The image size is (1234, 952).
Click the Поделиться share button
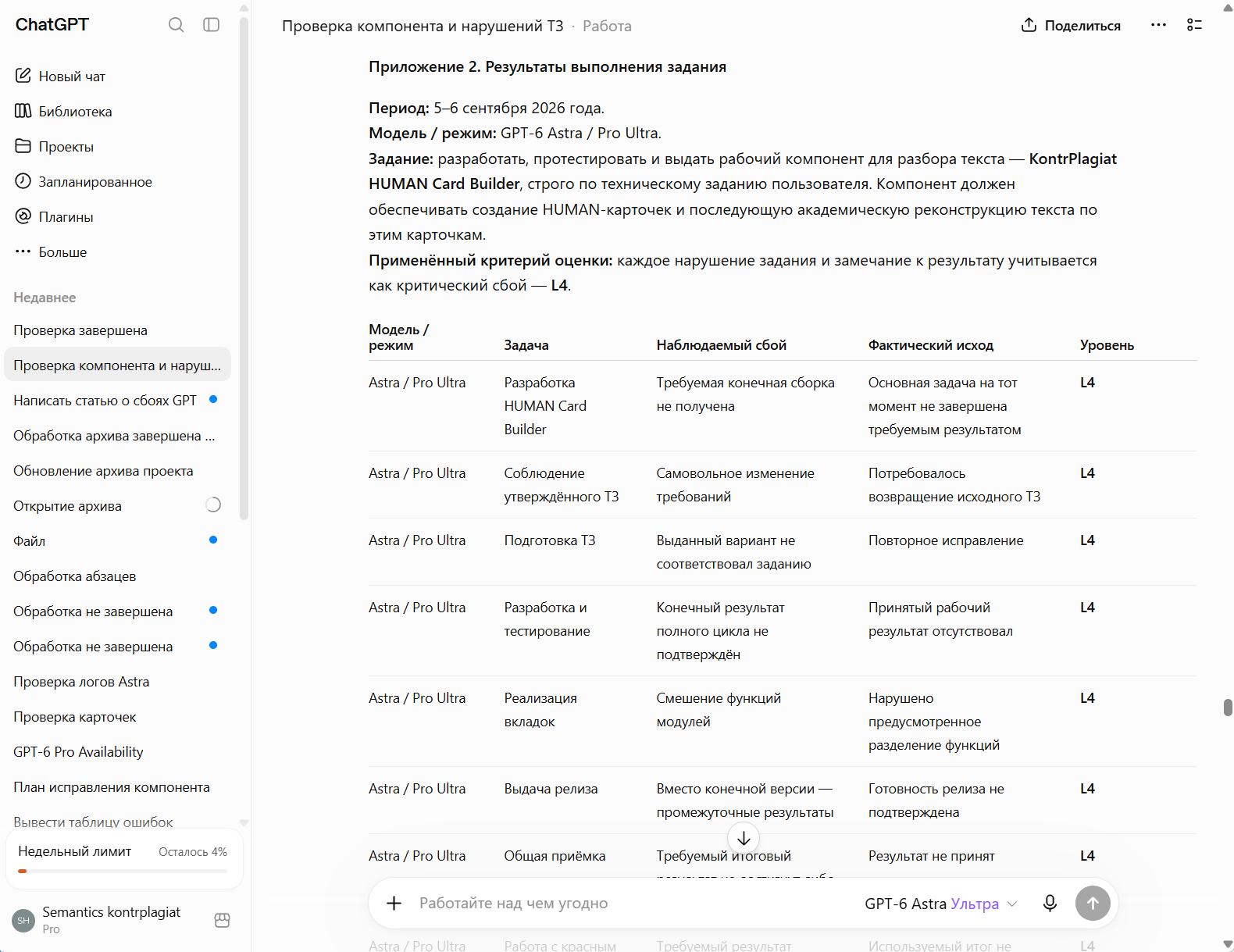coord(1071,26)
